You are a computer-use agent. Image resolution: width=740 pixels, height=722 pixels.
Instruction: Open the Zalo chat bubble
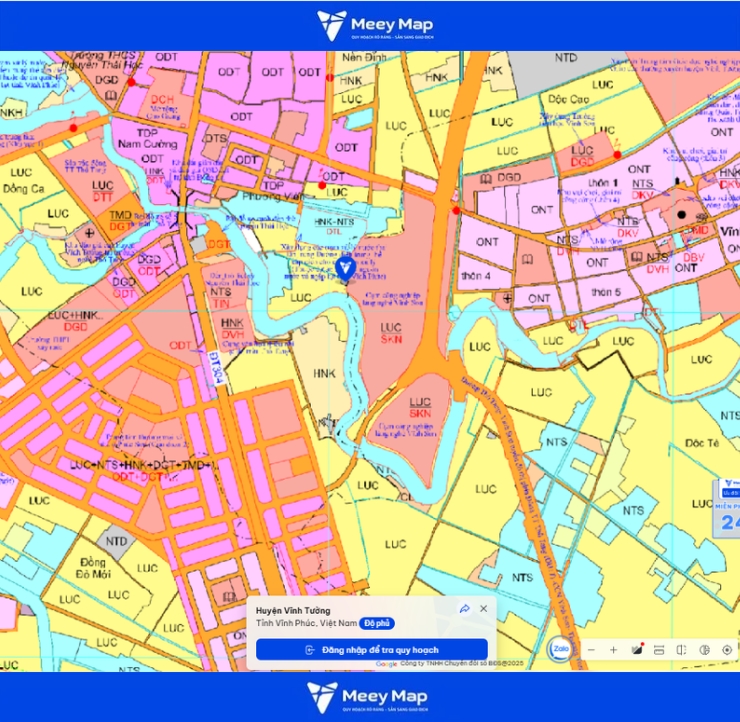pyautogui.click(x=560, y=649)
